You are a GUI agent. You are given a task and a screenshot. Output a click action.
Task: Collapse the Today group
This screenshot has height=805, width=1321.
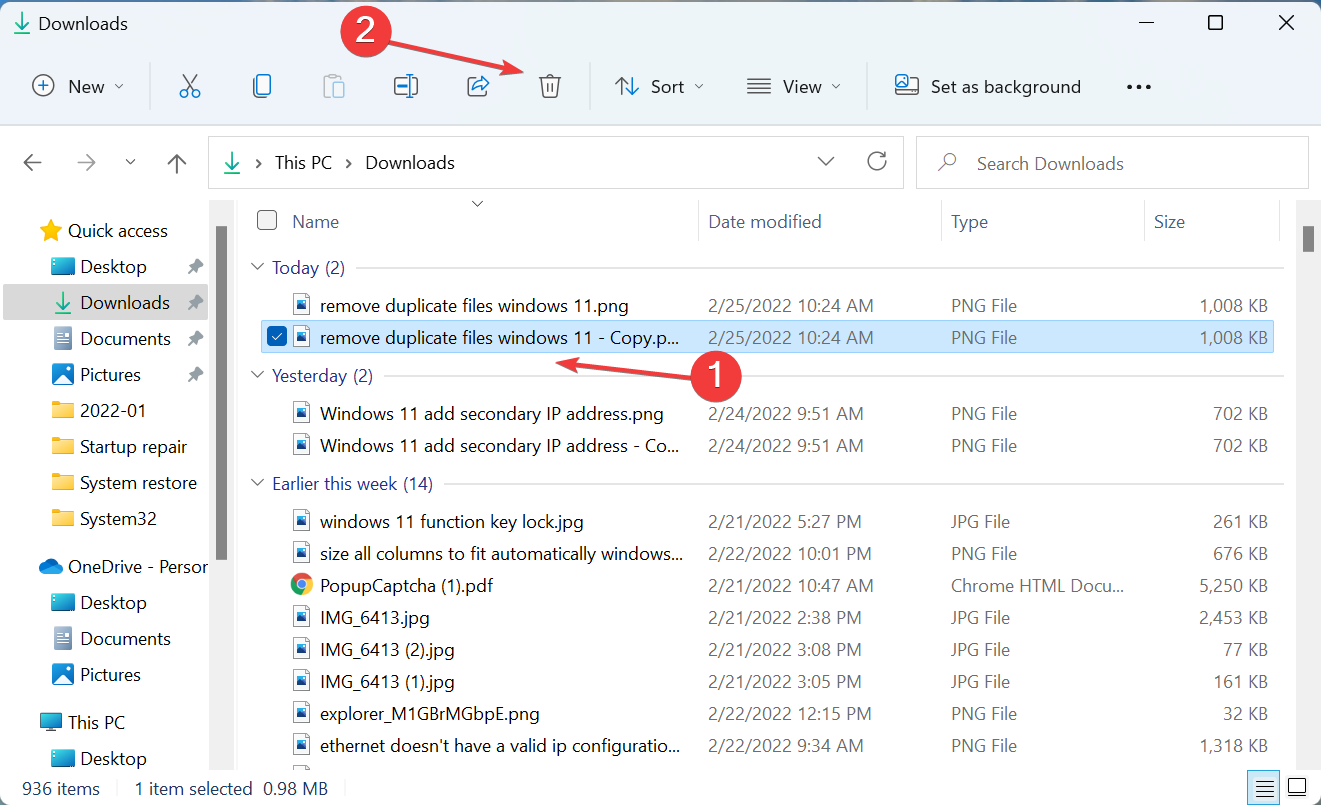(257, 268)
